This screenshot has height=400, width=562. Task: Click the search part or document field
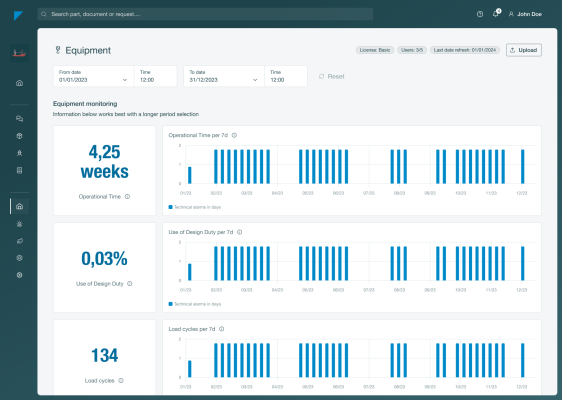pos(205,14)
